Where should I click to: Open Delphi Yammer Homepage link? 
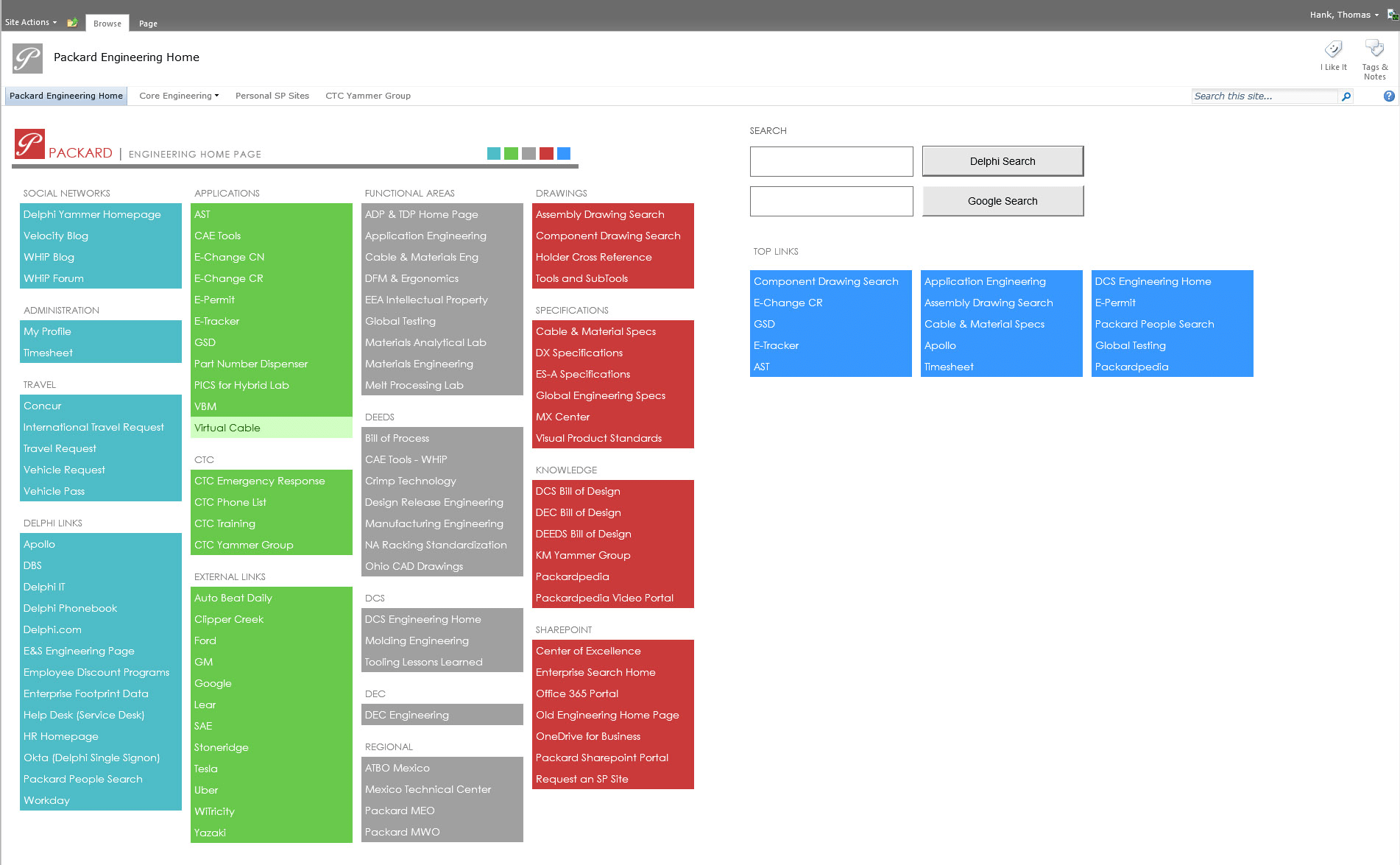click(x=92, y=214)
